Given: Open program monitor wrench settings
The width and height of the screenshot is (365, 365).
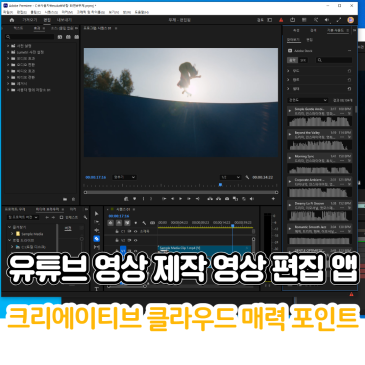Looking at the screenshot, I should click(247, 177).
